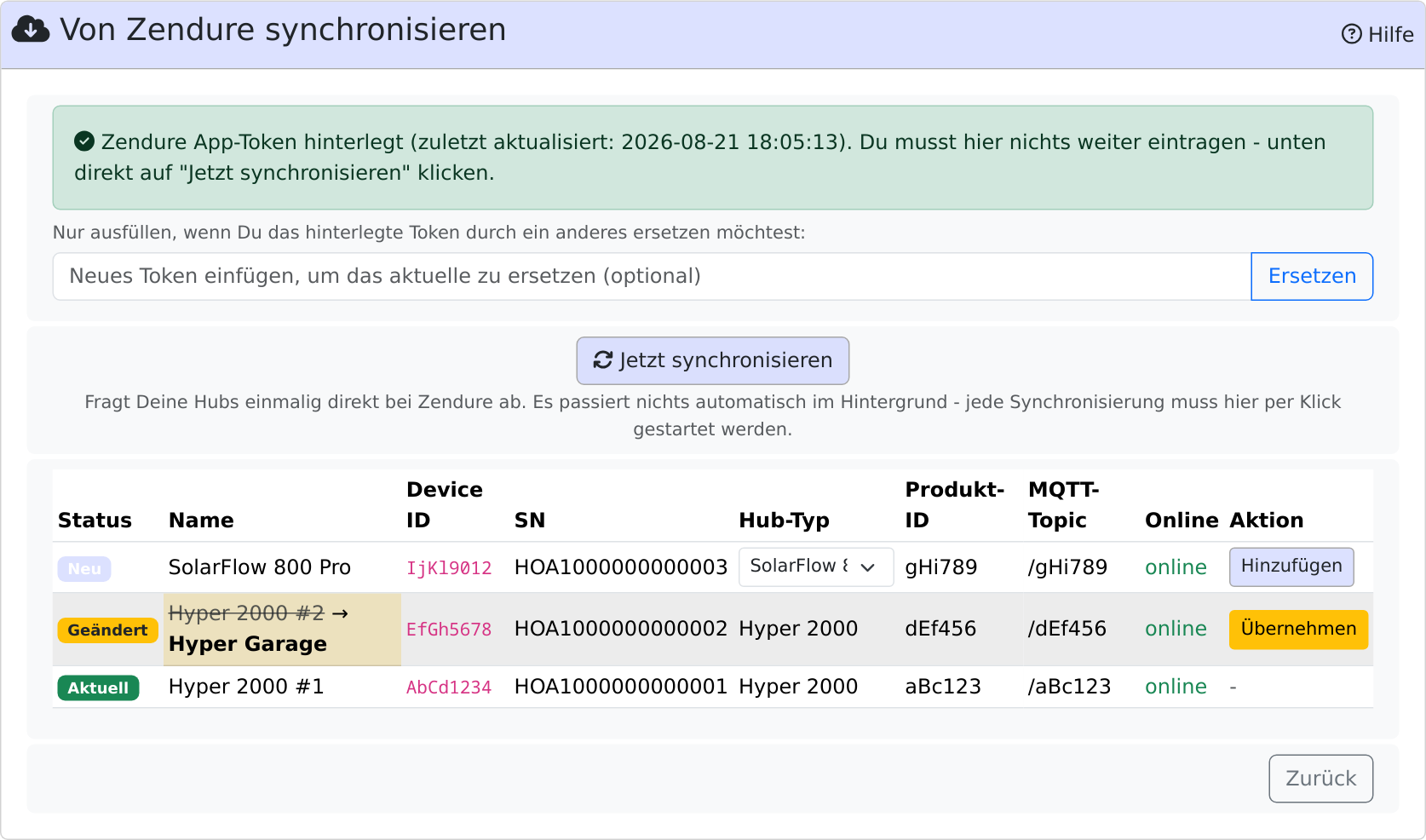Click the Name column header
The height and width of the screenshot is (840, 1426).
[201, 521]
